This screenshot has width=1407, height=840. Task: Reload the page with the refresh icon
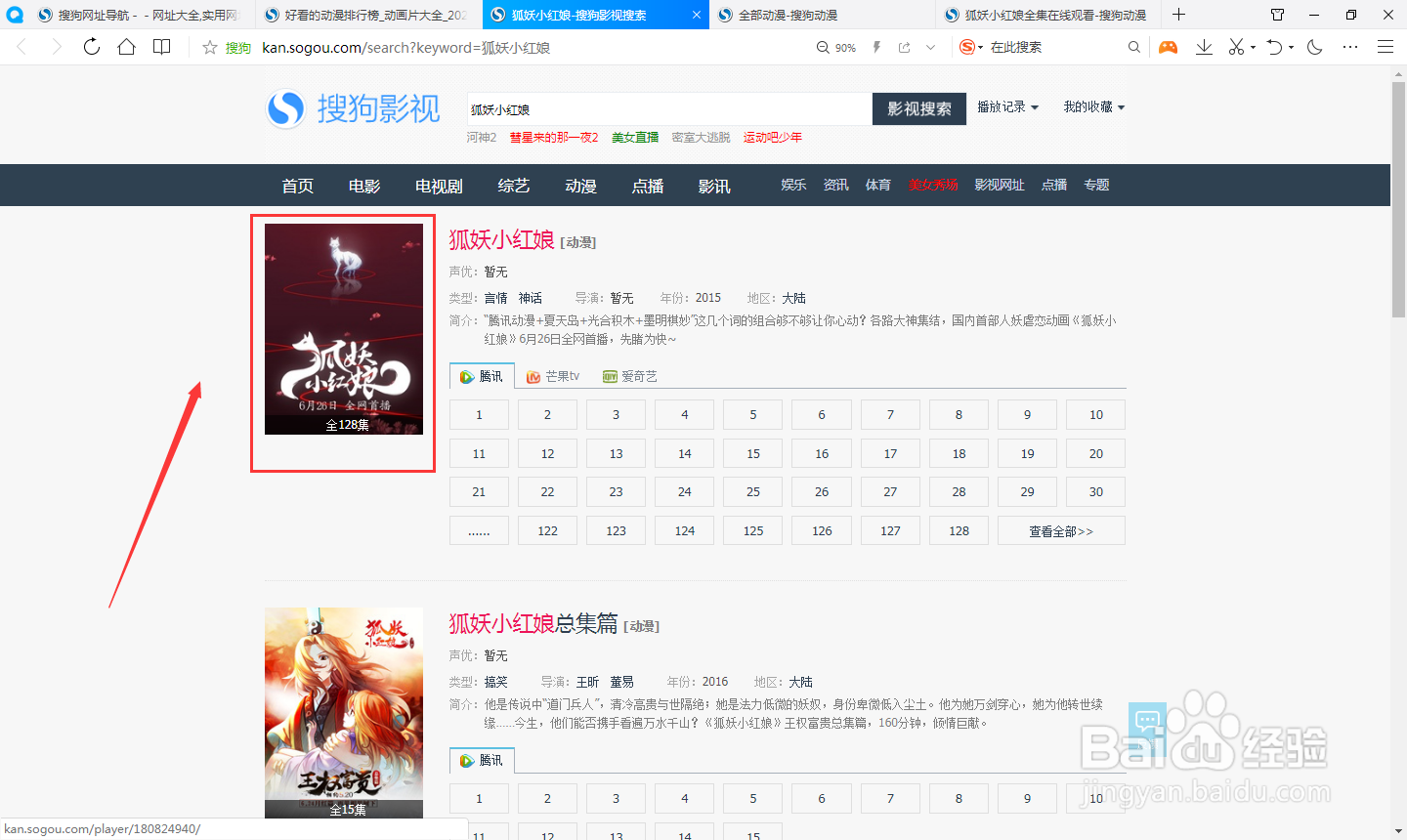92,47
